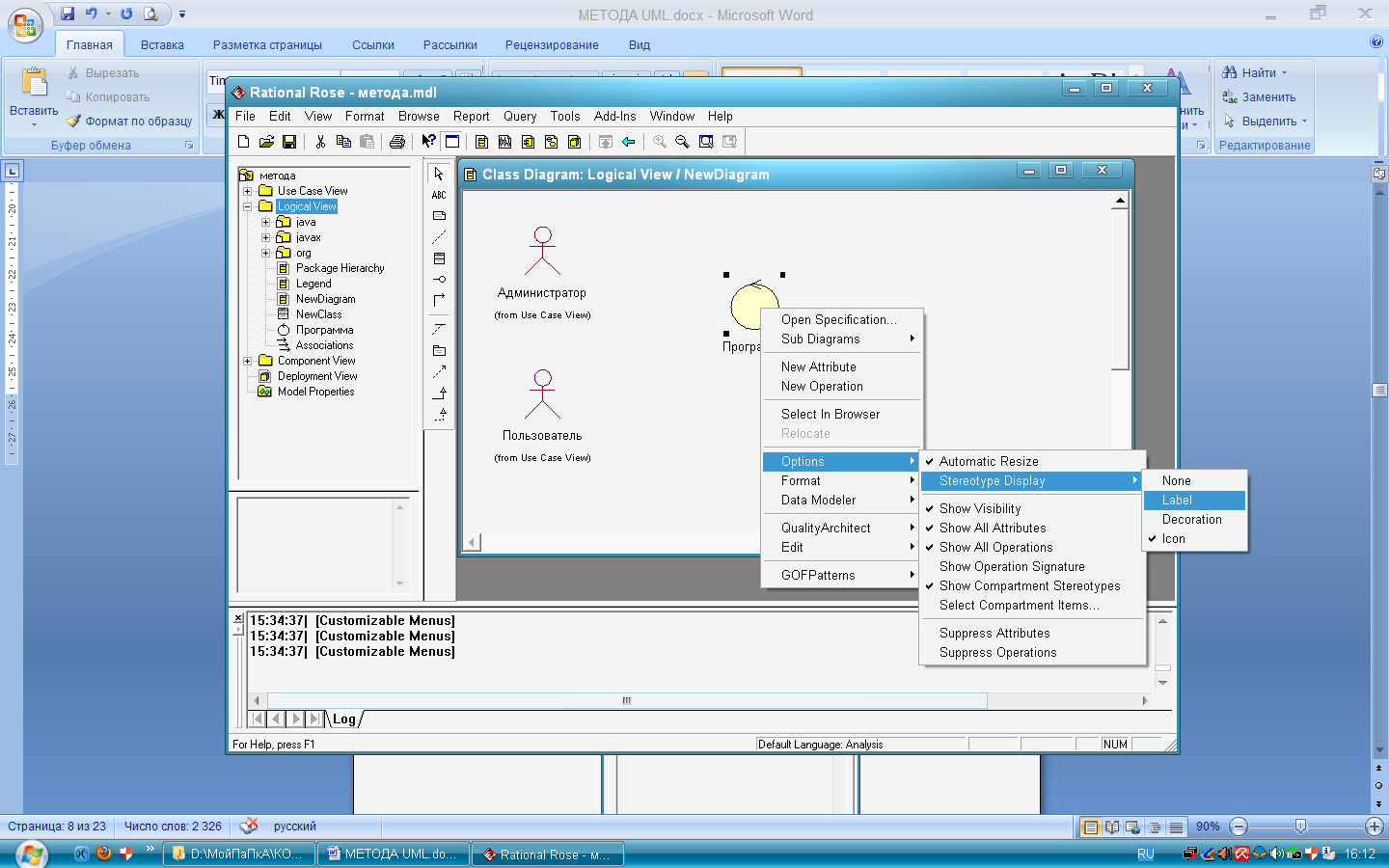This screenshot has height=868, width=1389.
Task: Click the Browse State Machine Diagram icon
Action: click(551, 142)
